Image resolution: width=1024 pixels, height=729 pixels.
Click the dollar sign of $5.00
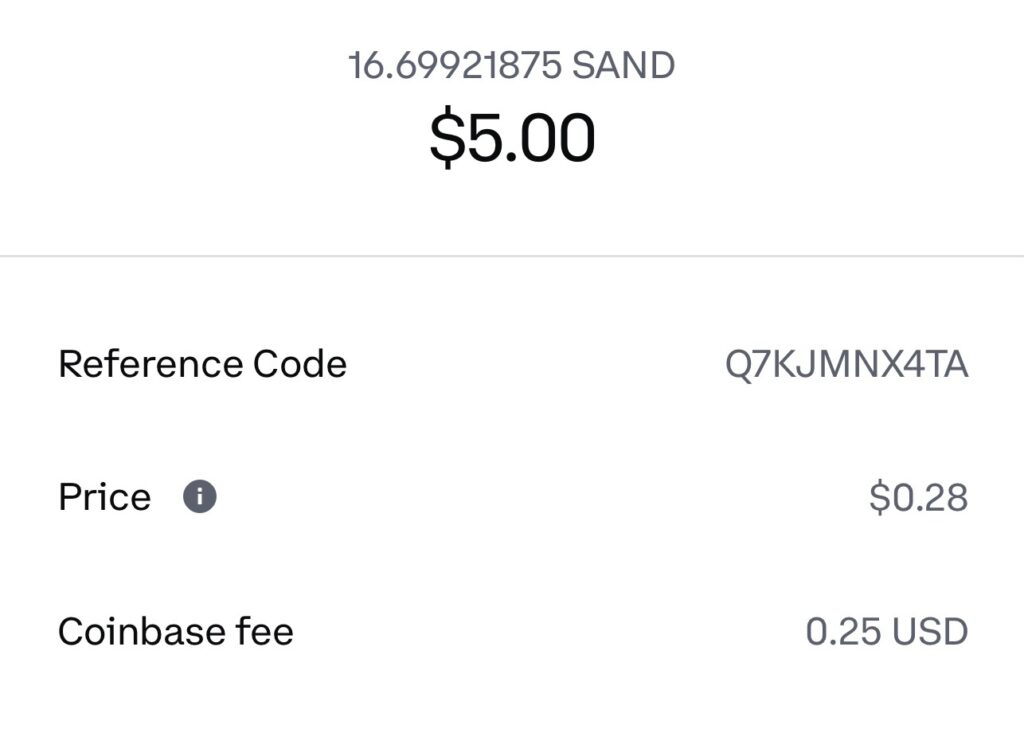tap(446, 138)
